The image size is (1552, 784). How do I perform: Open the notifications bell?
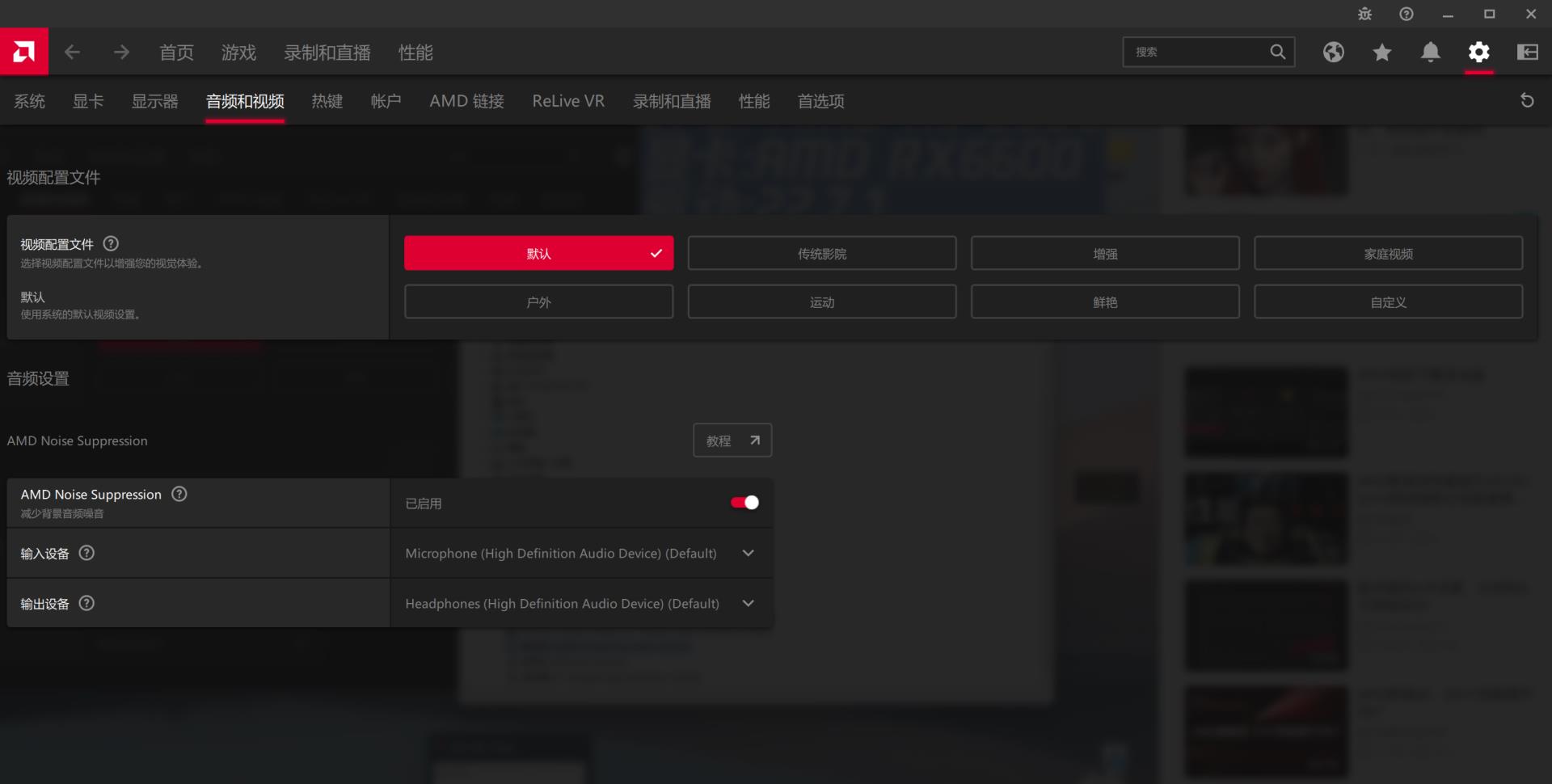point(1431,52)
